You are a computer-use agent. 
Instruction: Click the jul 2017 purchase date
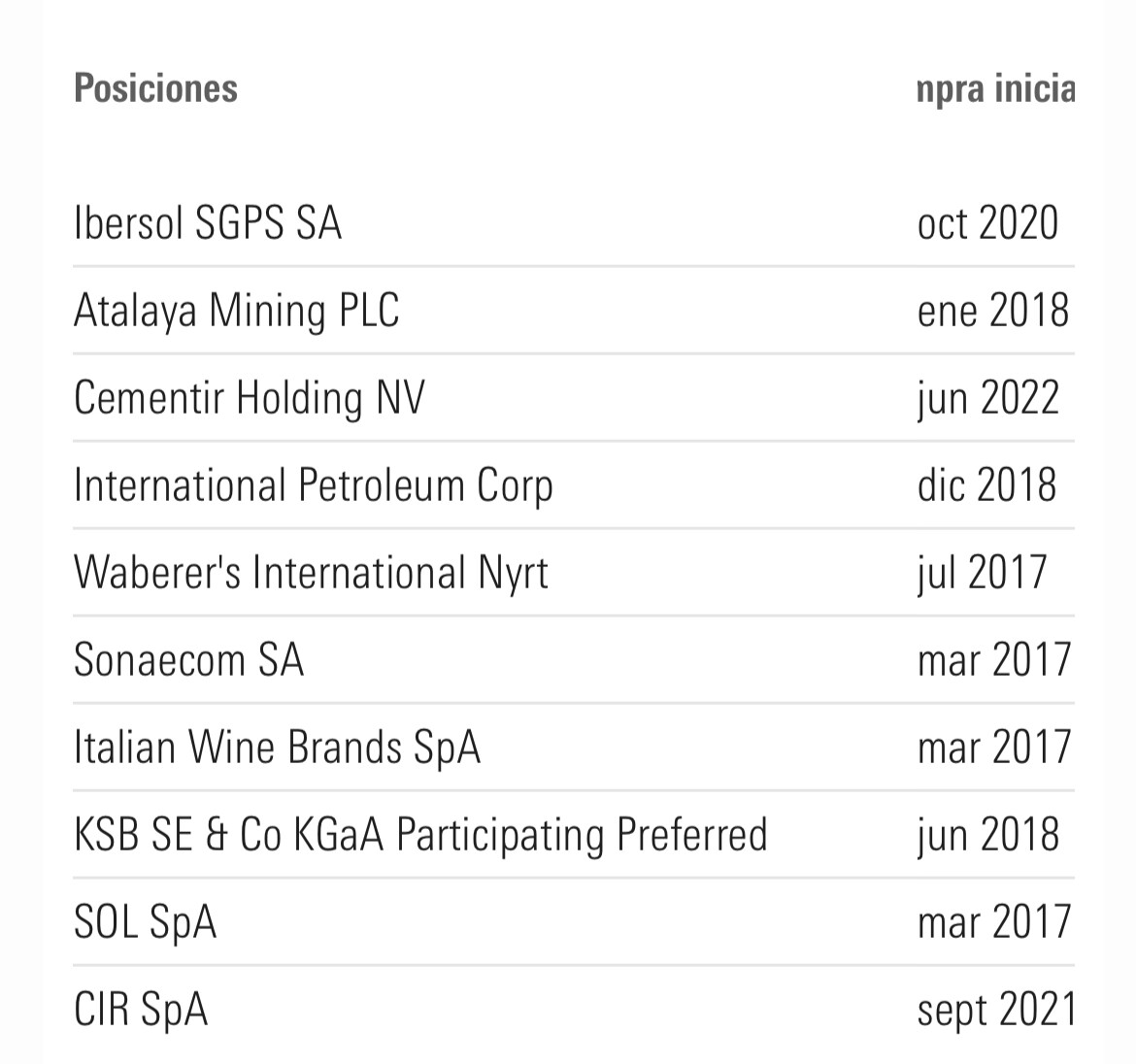982,574
